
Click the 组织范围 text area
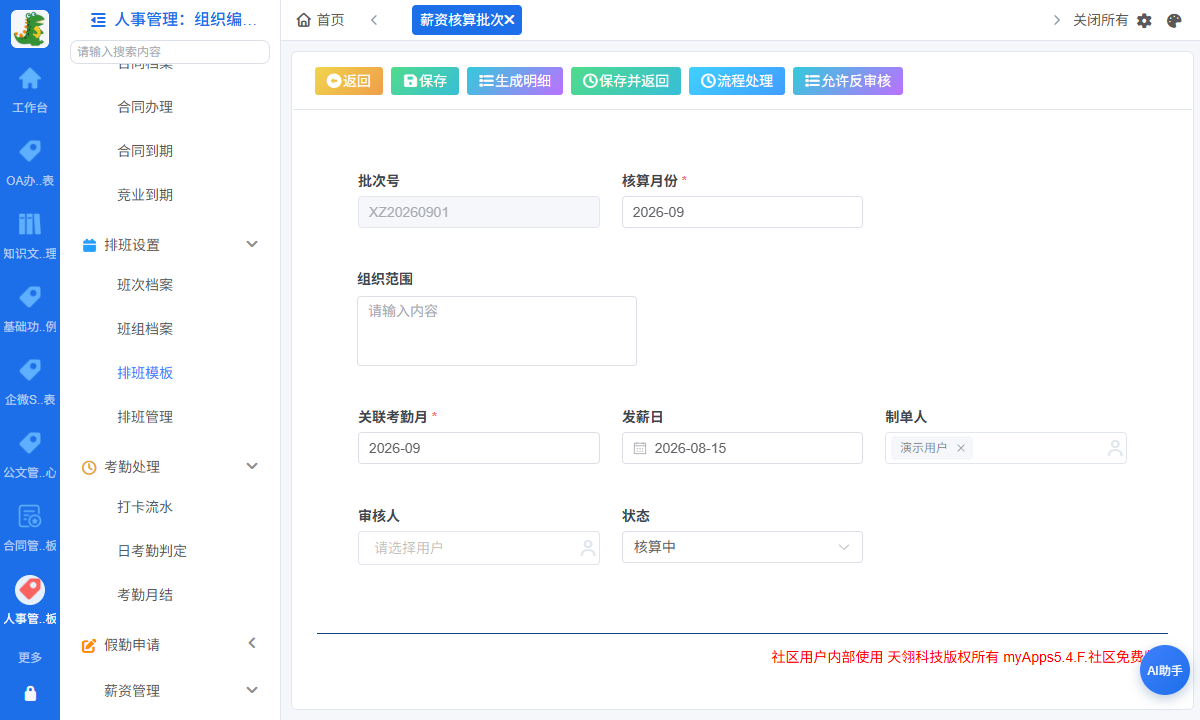point(497,330)
